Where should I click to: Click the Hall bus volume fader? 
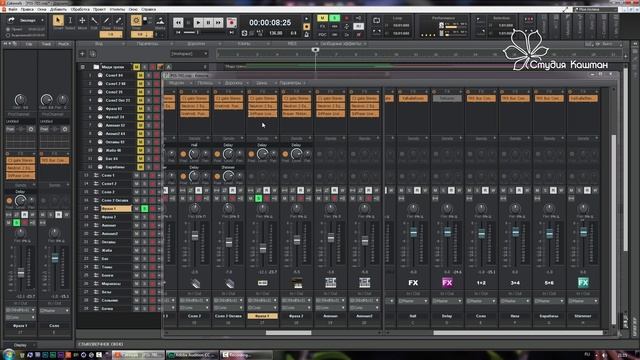413,232
